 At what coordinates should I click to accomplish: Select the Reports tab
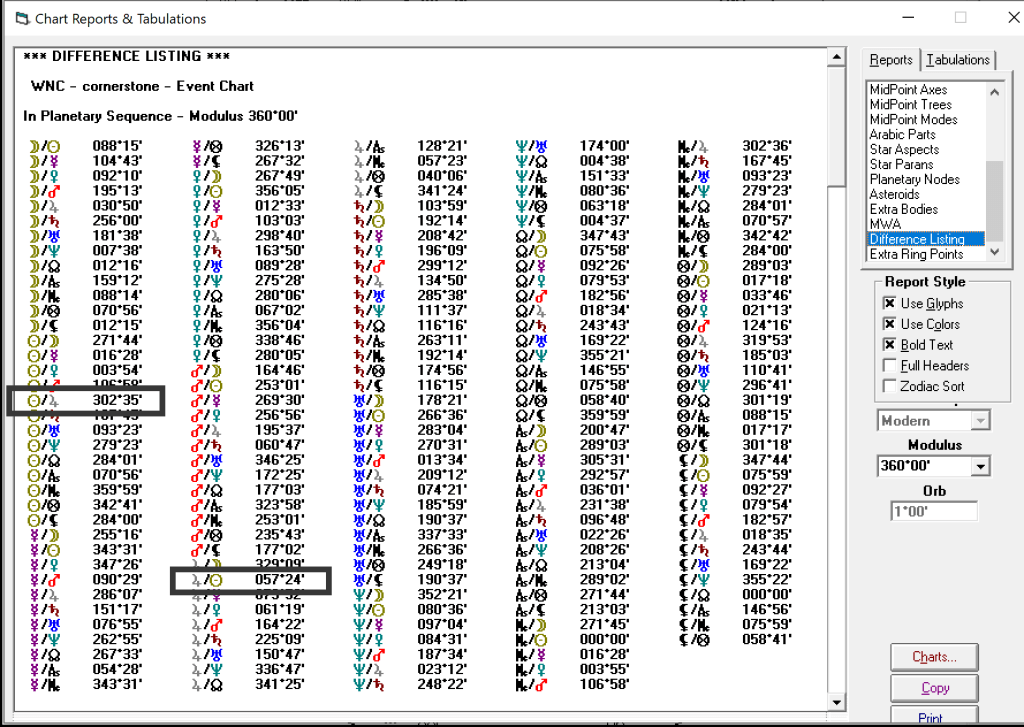pyautogui.click(x=891, y=60)
